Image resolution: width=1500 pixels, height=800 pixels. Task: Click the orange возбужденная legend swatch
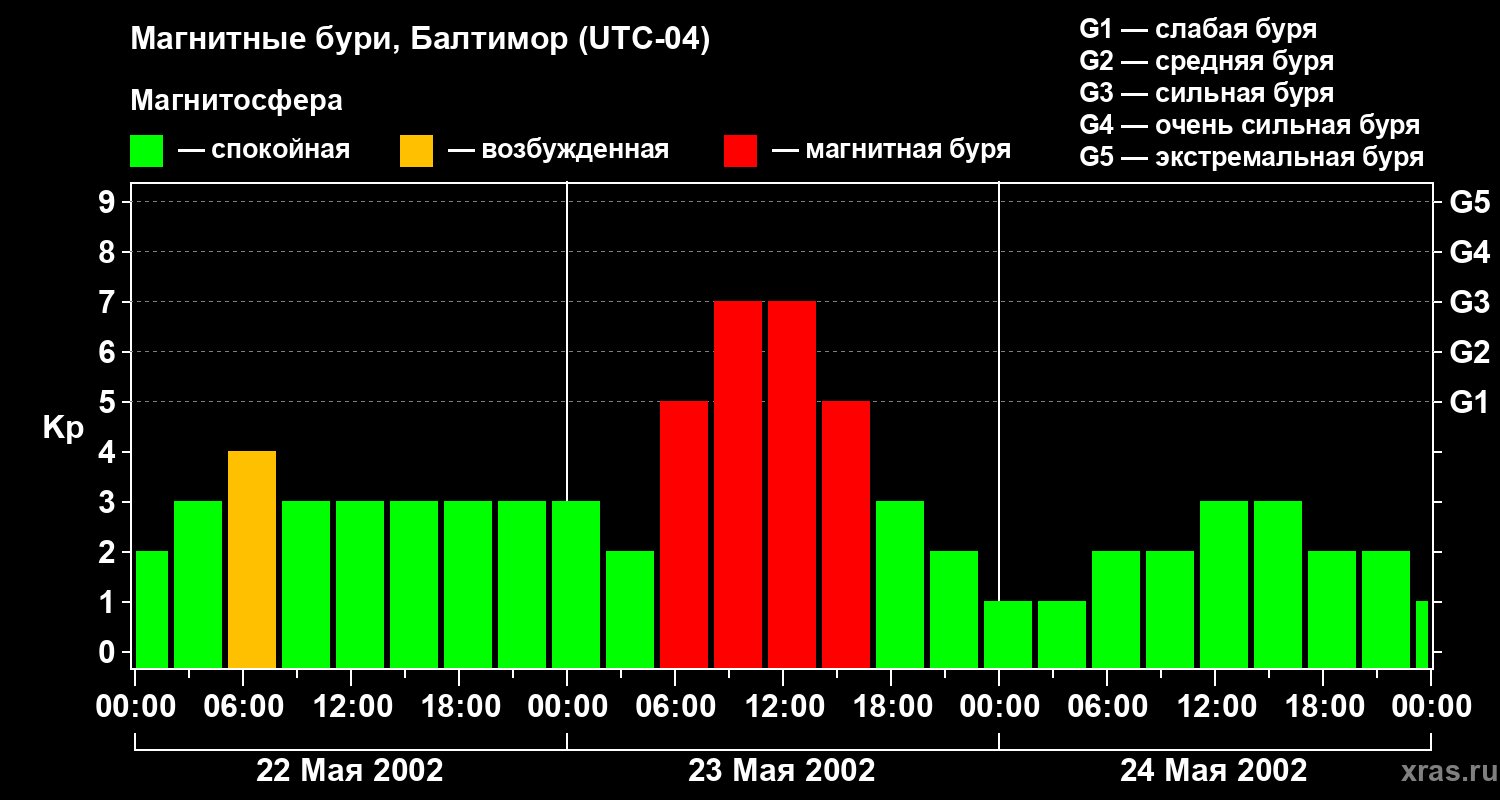[x=416, y=151]
